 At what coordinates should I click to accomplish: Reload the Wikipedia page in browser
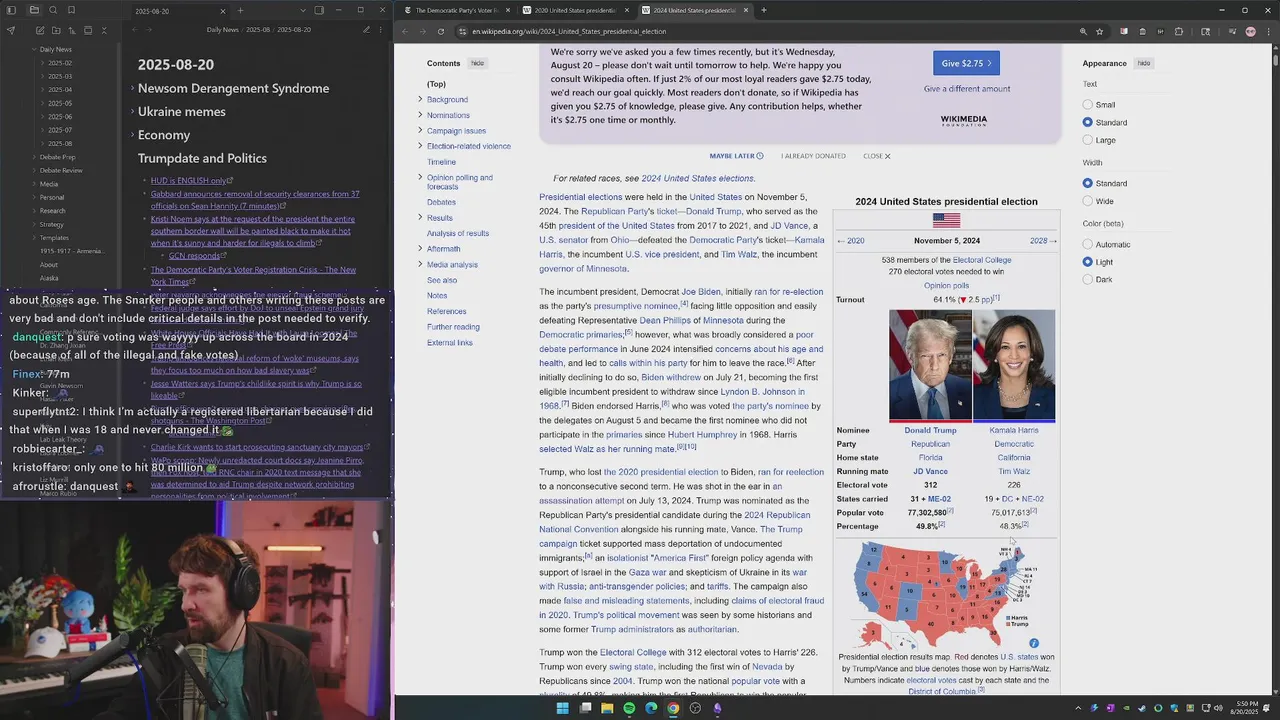pyautogui.click(x=441, y=31)
